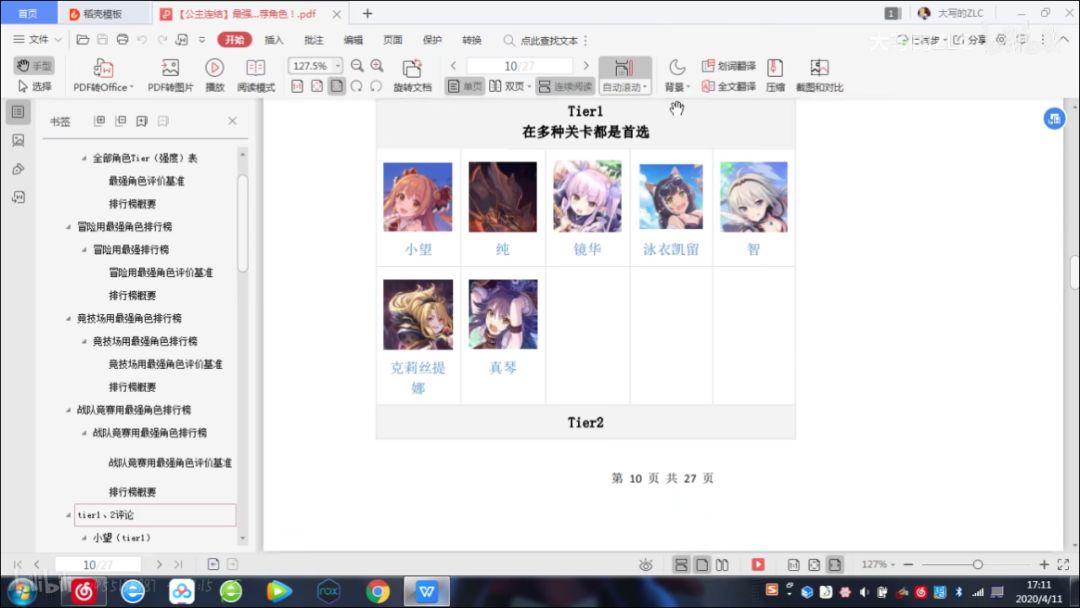1080x608 pixels.
Task: Click the open file icon
Action: point(83,39)
